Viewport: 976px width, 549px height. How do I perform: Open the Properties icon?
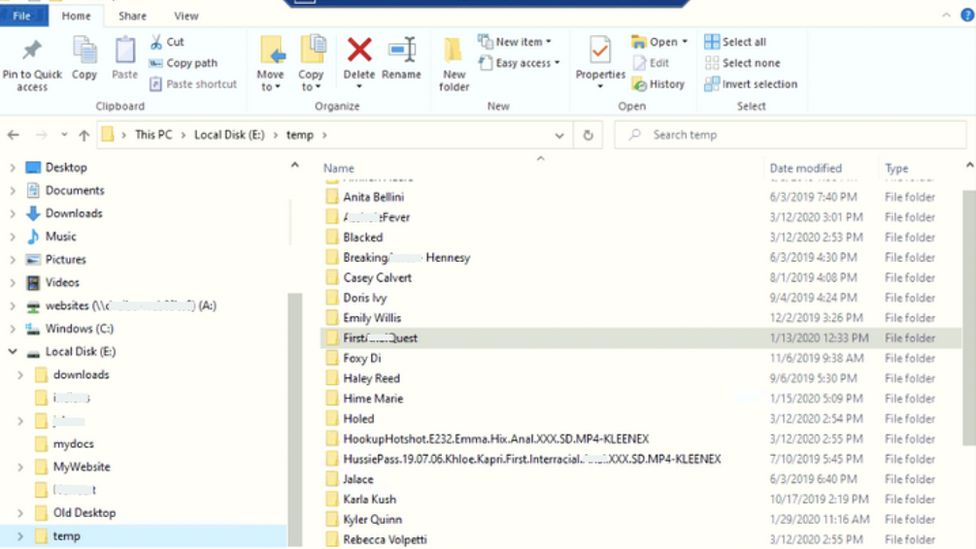click(x=600, y=50)
